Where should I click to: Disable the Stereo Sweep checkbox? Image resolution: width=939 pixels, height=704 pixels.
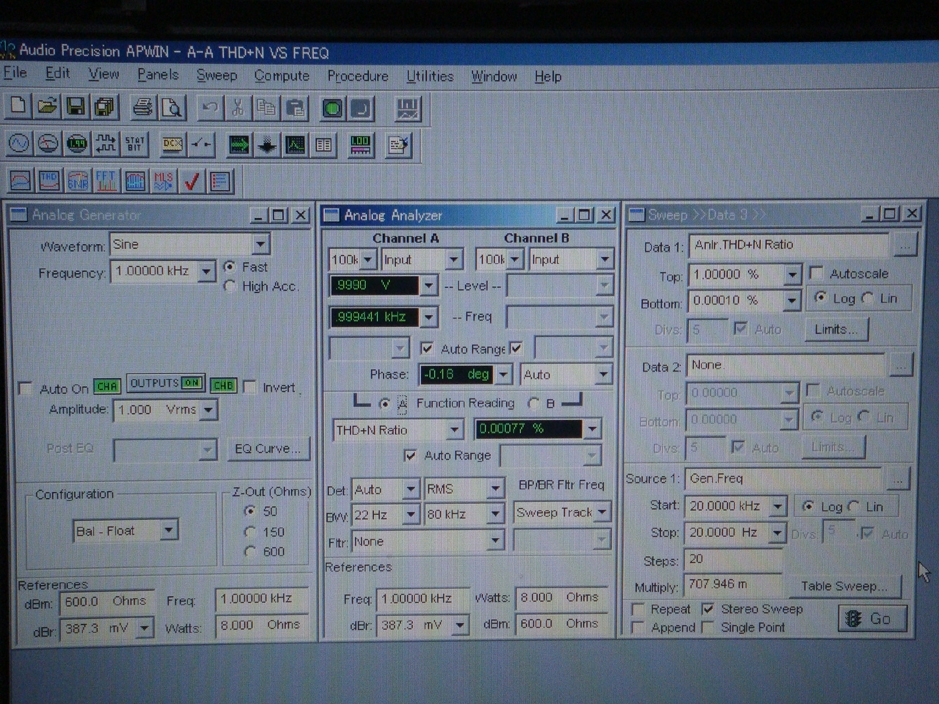[708, 609]
